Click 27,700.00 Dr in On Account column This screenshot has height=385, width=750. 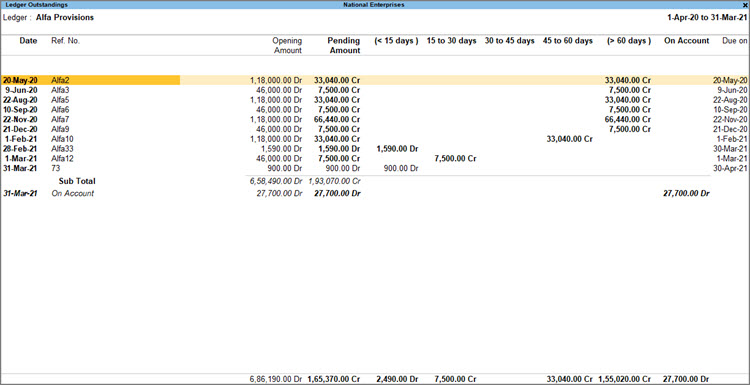click(686, 194)
